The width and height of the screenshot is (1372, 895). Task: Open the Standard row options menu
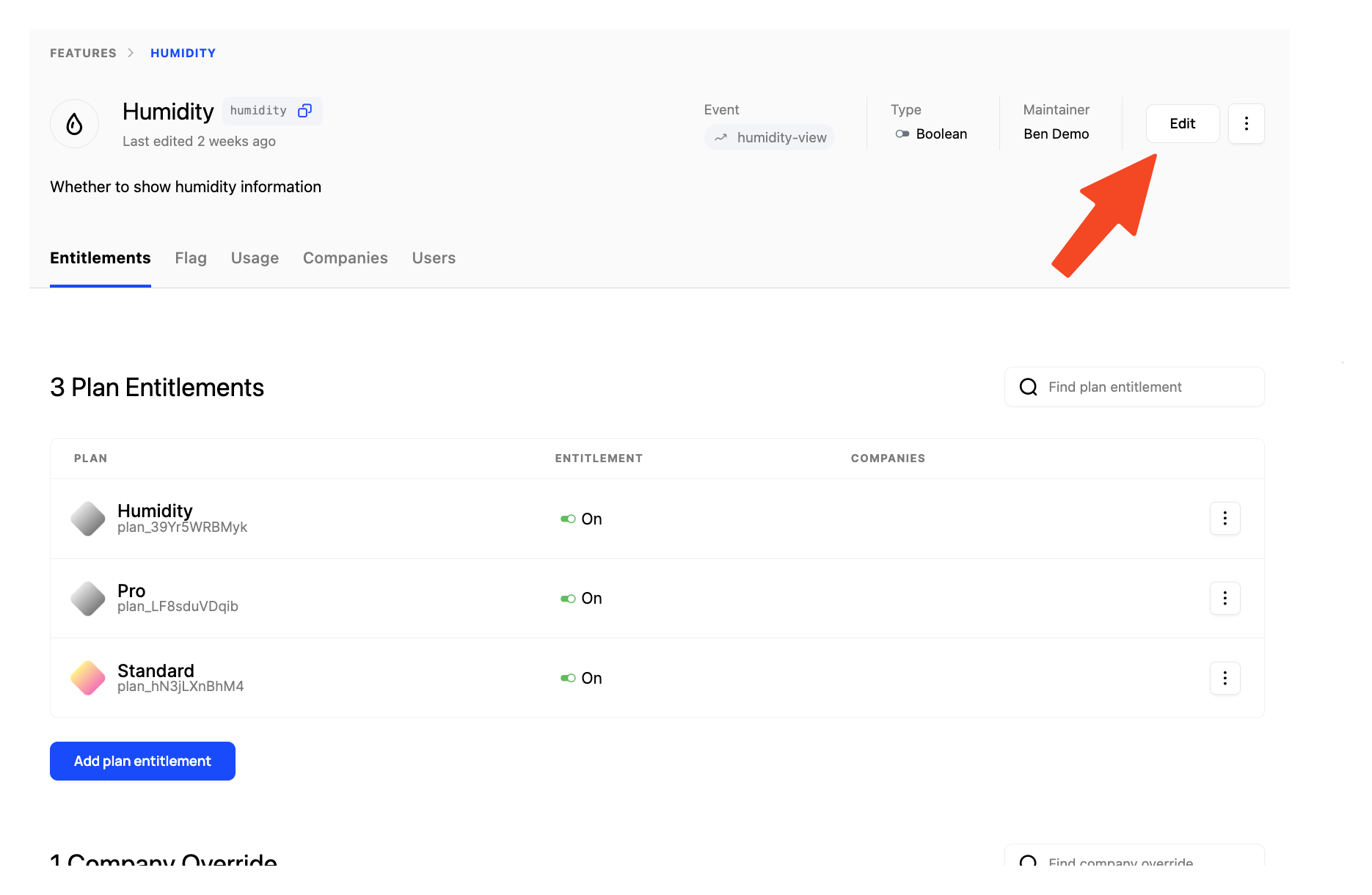click(x=1225, y=678)
